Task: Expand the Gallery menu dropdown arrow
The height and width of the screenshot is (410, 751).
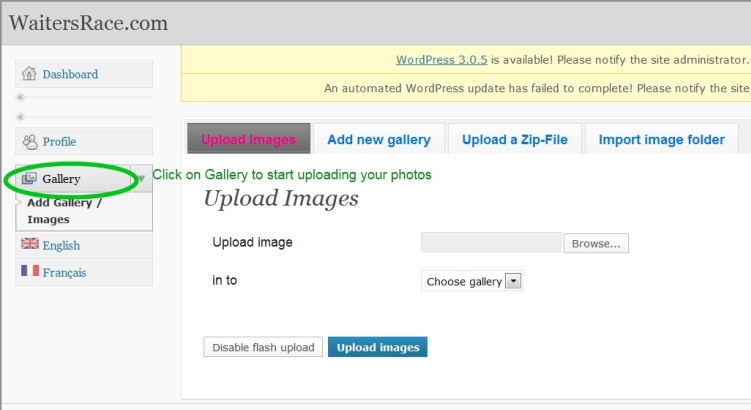Action: coord(141,179)
